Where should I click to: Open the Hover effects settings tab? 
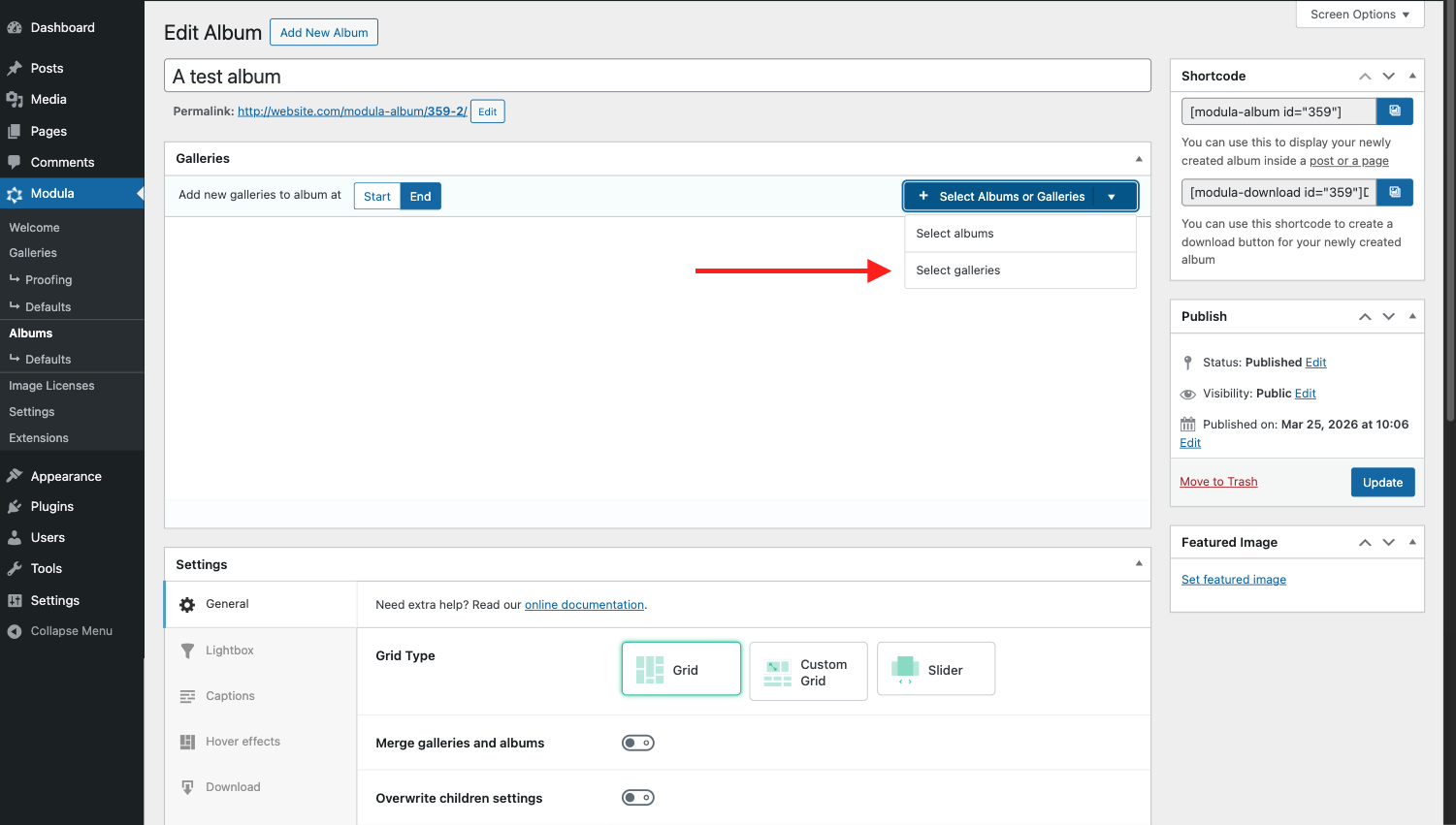[243, 742]
